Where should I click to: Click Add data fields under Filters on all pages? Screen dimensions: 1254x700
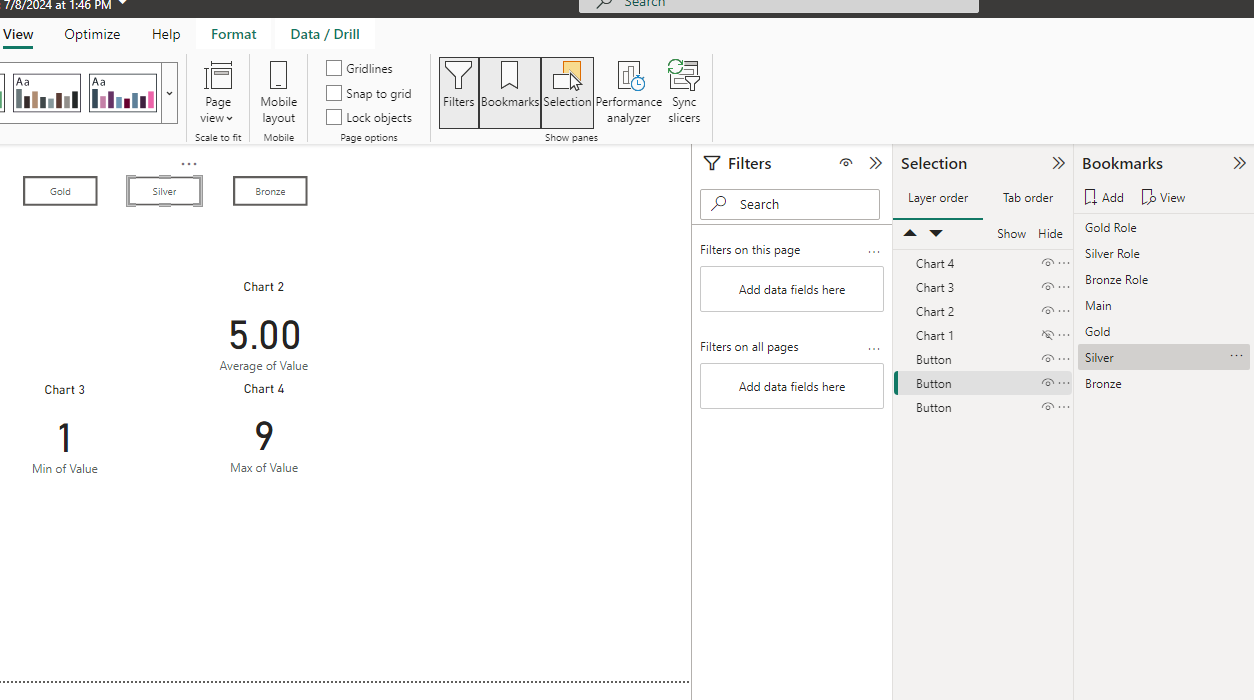click(x=792, y=386)
